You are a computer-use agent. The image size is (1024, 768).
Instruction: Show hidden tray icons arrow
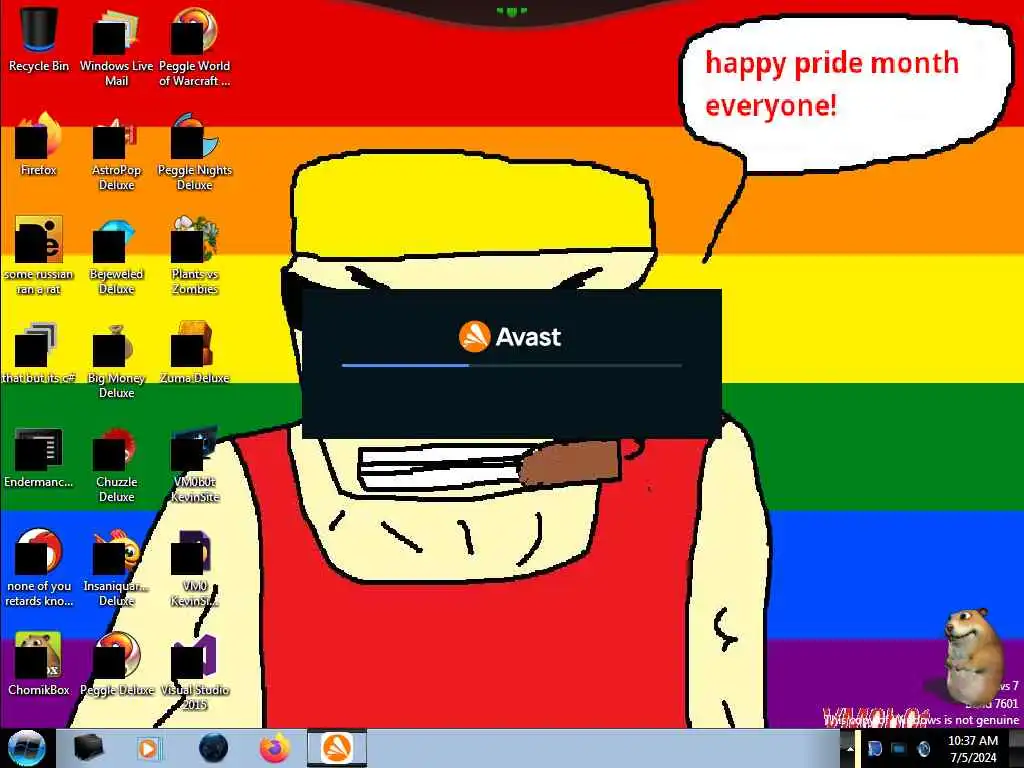coord(850,748)
